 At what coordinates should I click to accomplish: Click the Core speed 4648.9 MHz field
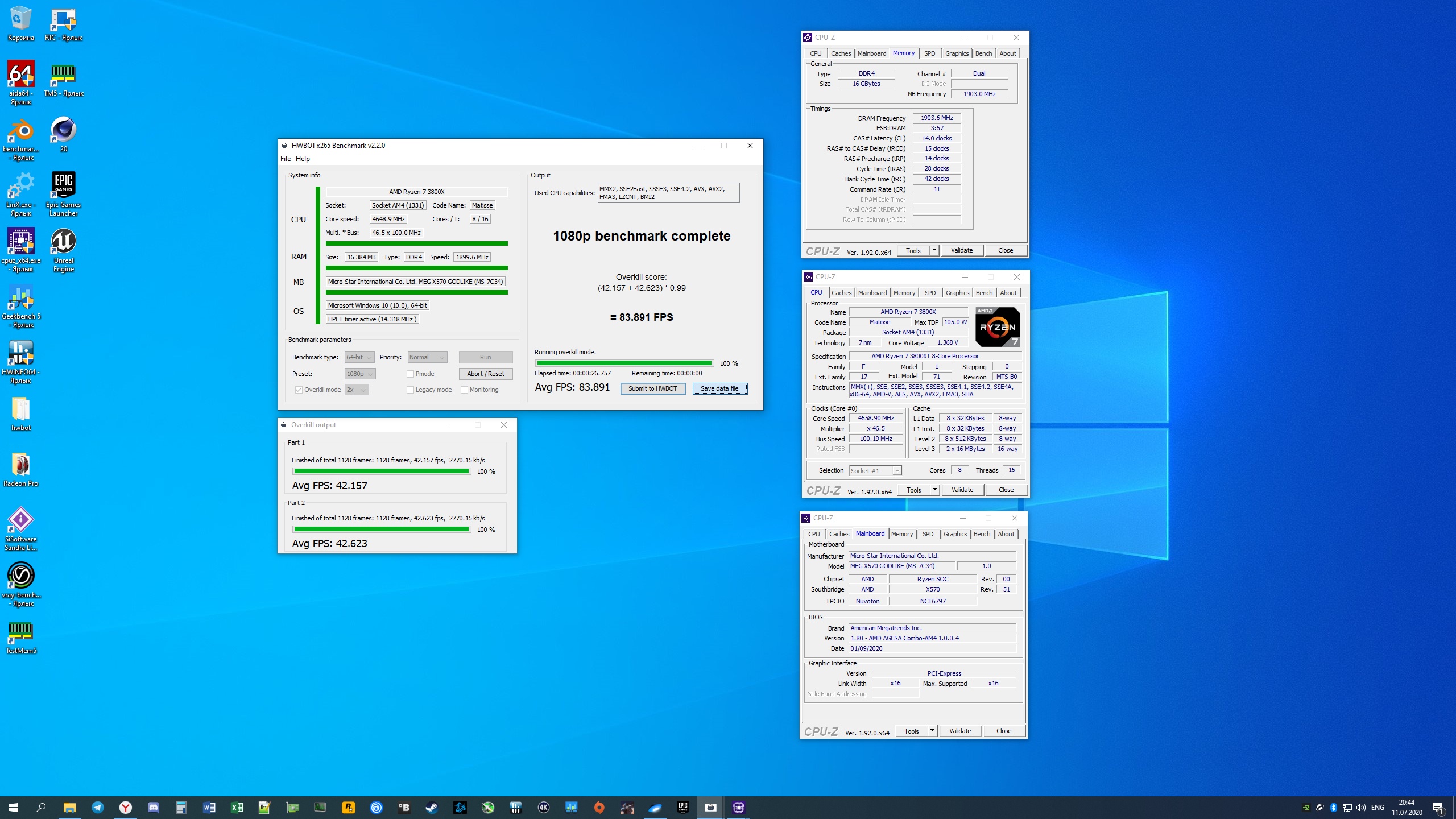click(x=388, y=219)
